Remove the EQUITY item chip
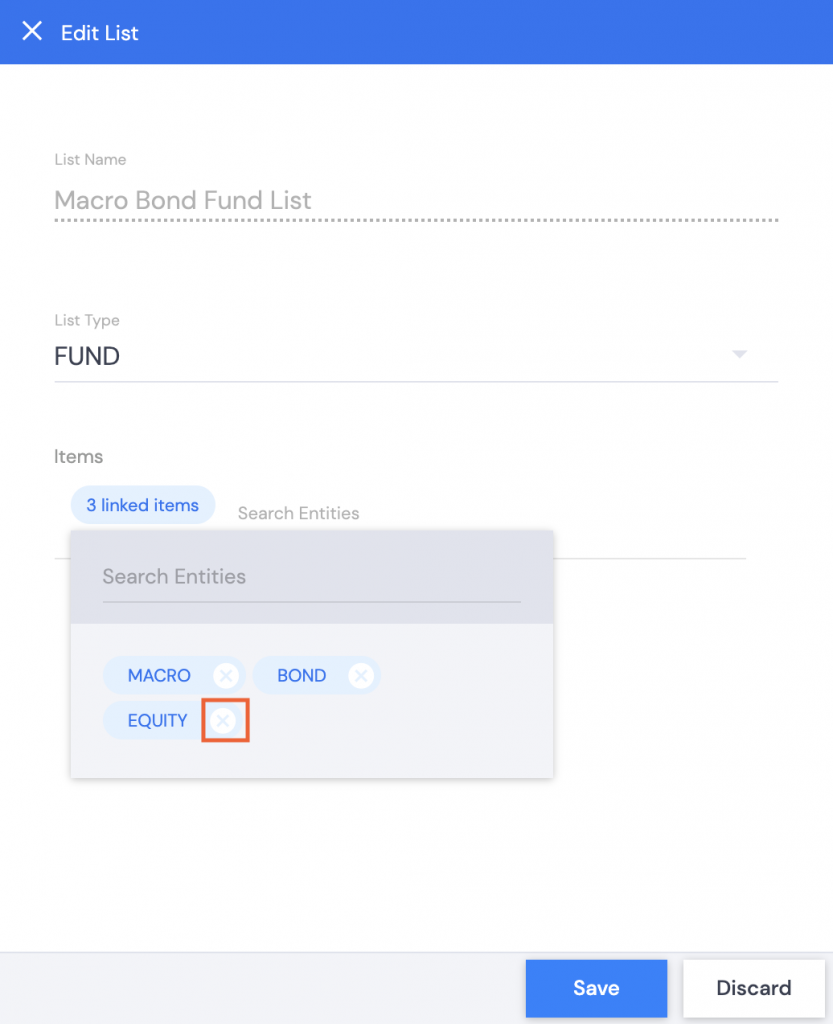The height and width of the screenshot is (1024, 833). point(223,720)
